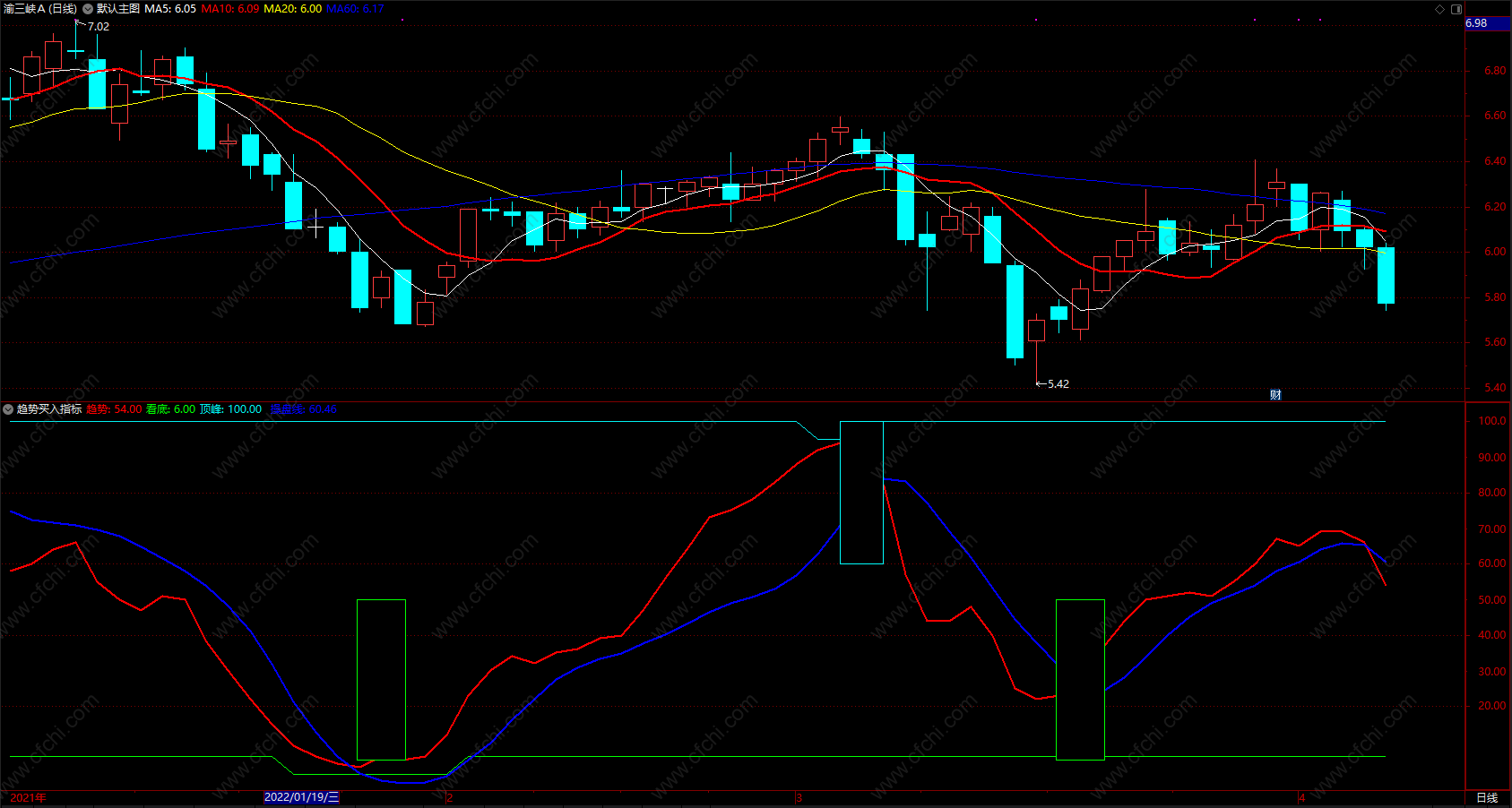Click the 2022/01/19/三 date label
This screenshot has height=808, width=1512.
[x=302, y=797]
